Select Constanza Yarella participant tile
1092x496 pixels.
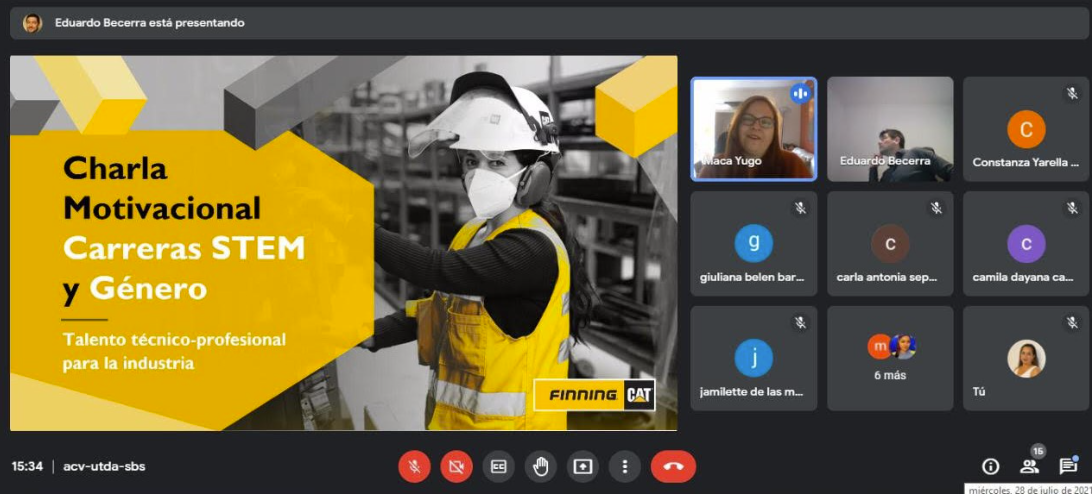click(1026, 129)
